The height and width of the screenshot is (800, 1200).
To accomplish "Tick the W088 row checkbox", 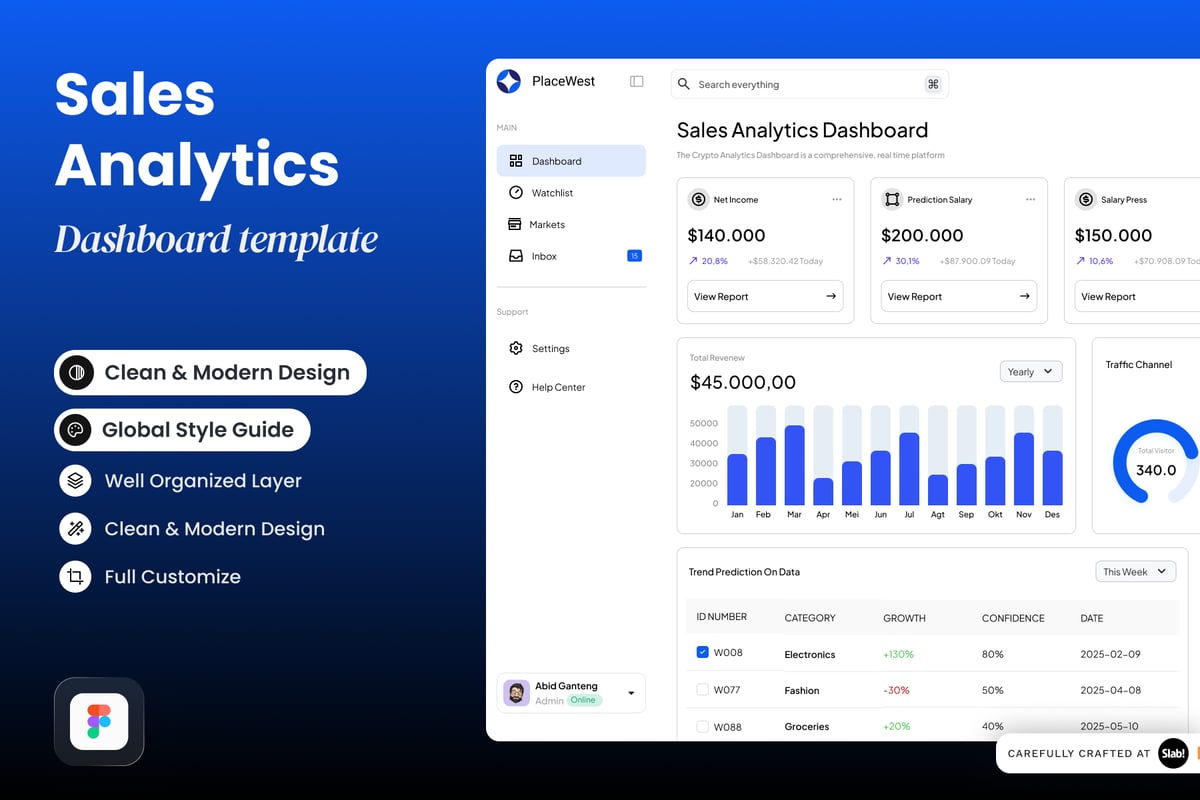I will coord(702,727).
